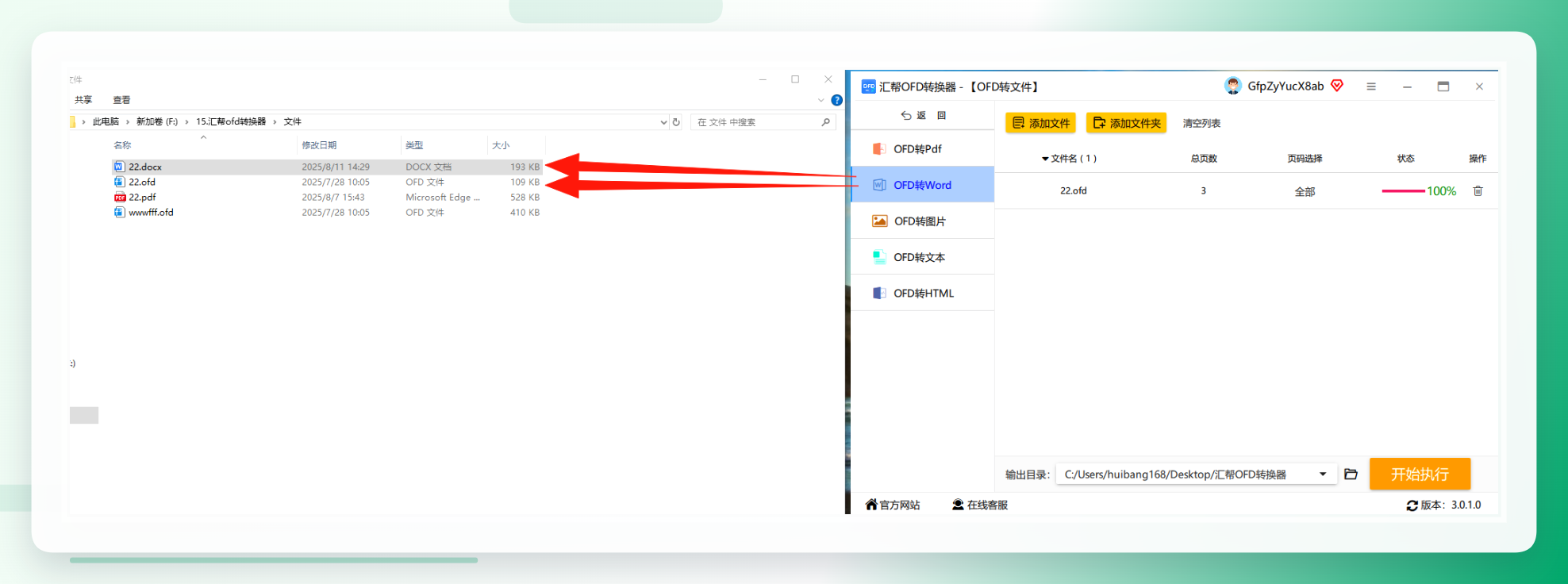Select the OFD转图片 conversion mode
The height and width of the screenshot is (584, 1568).
(922, 221)
